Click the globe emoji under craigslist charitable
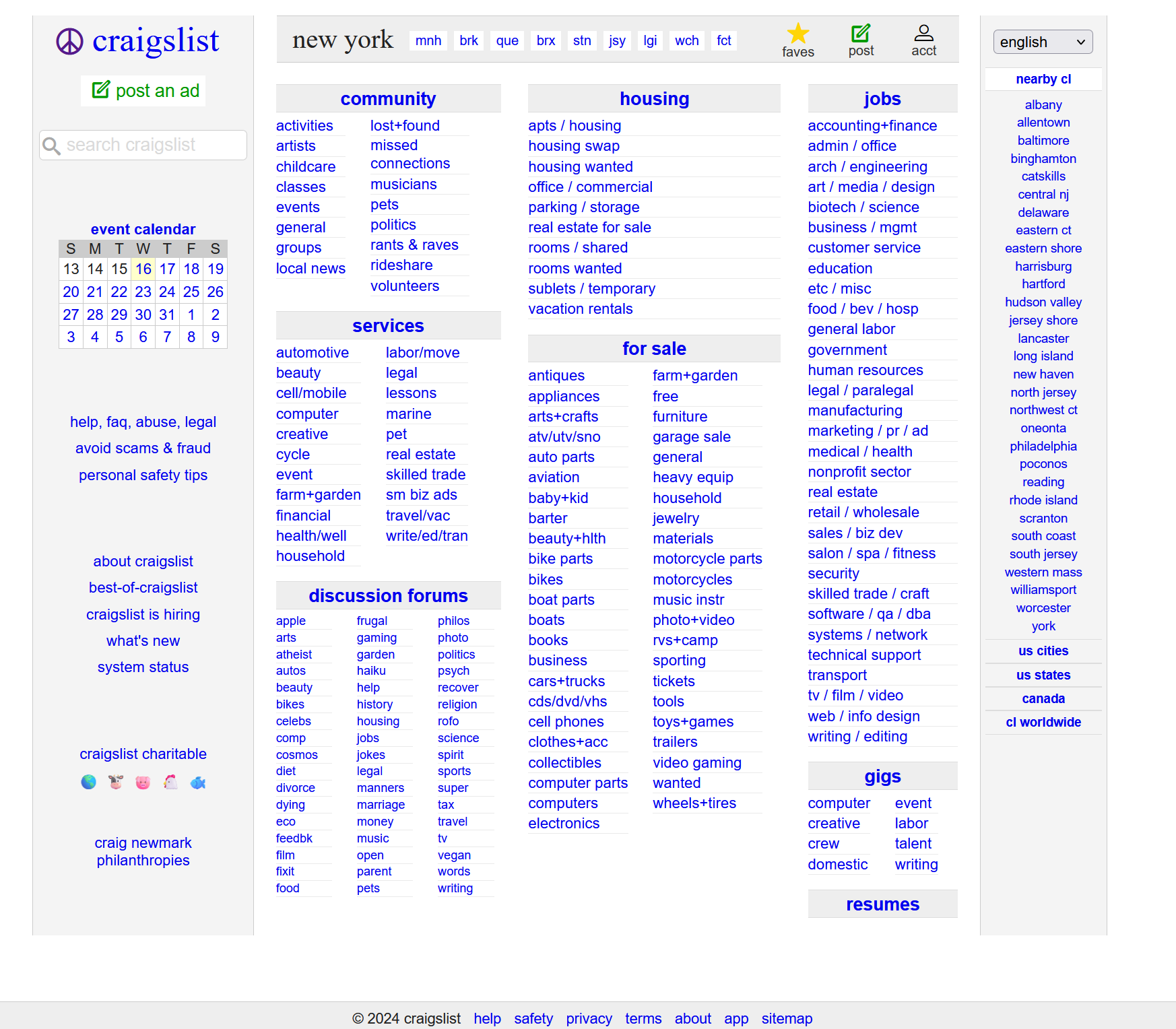The height and width of the screenshot is (1029, 1176). coord(88,782)
